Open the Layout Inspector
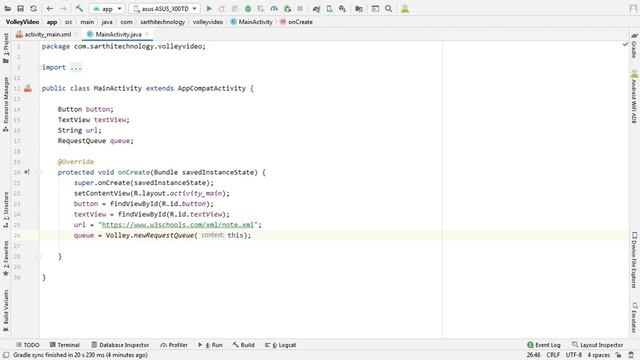This screenshot has width=640, height=360. (x=598, y=345)
